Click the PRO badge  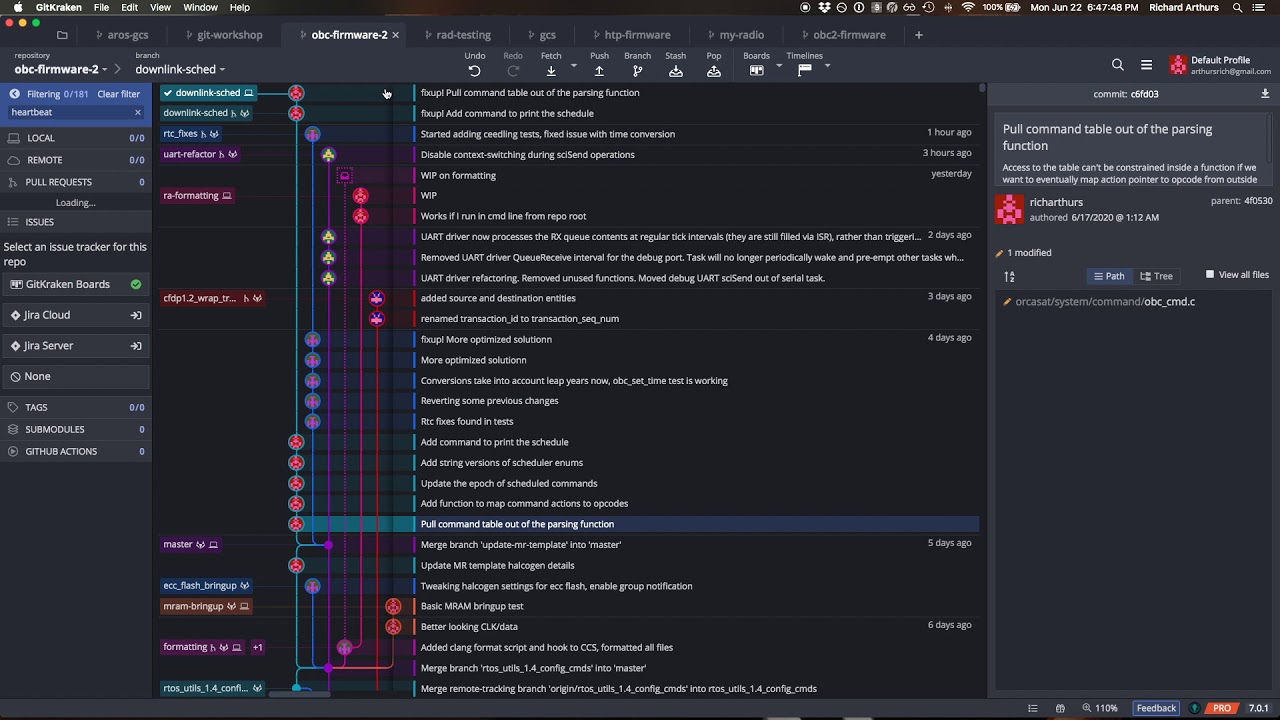pyautogui.click(x=1222, y=708)
